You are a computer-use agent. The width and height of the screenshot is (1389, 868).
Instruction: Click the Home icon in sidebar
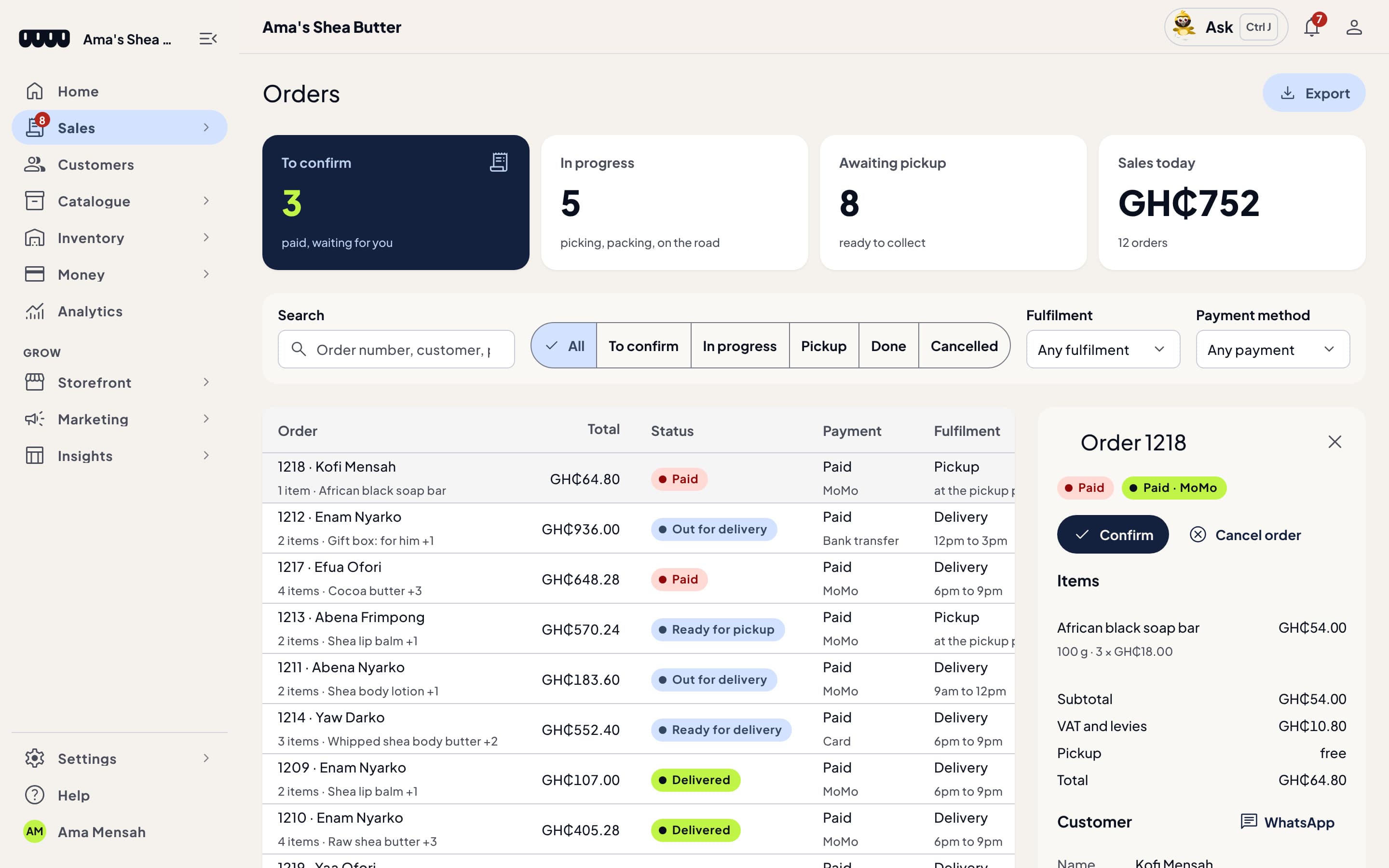point(34,91)
